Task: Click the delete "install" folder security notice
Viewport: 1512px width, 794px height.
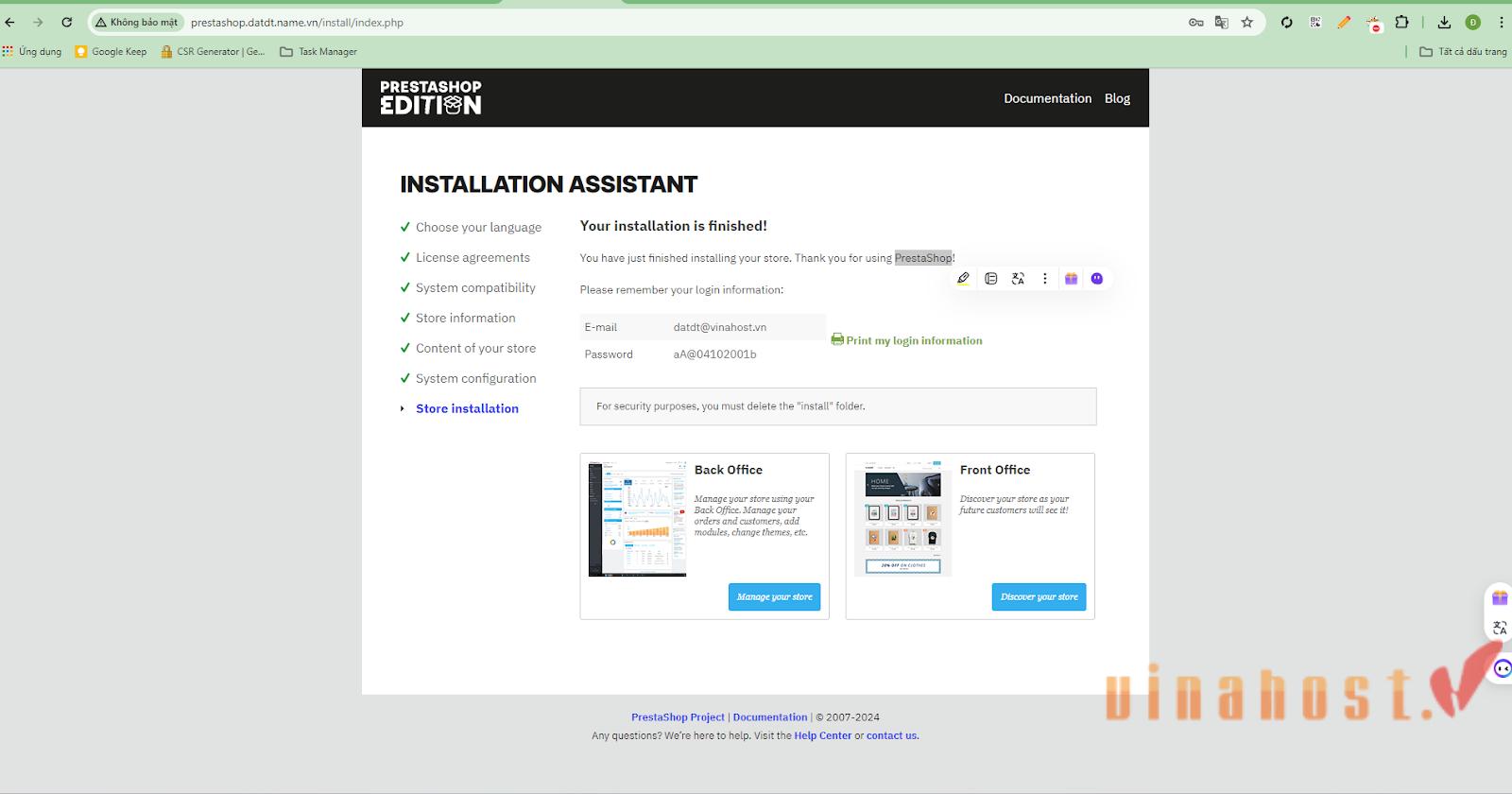Action: (x=838, y=406)
